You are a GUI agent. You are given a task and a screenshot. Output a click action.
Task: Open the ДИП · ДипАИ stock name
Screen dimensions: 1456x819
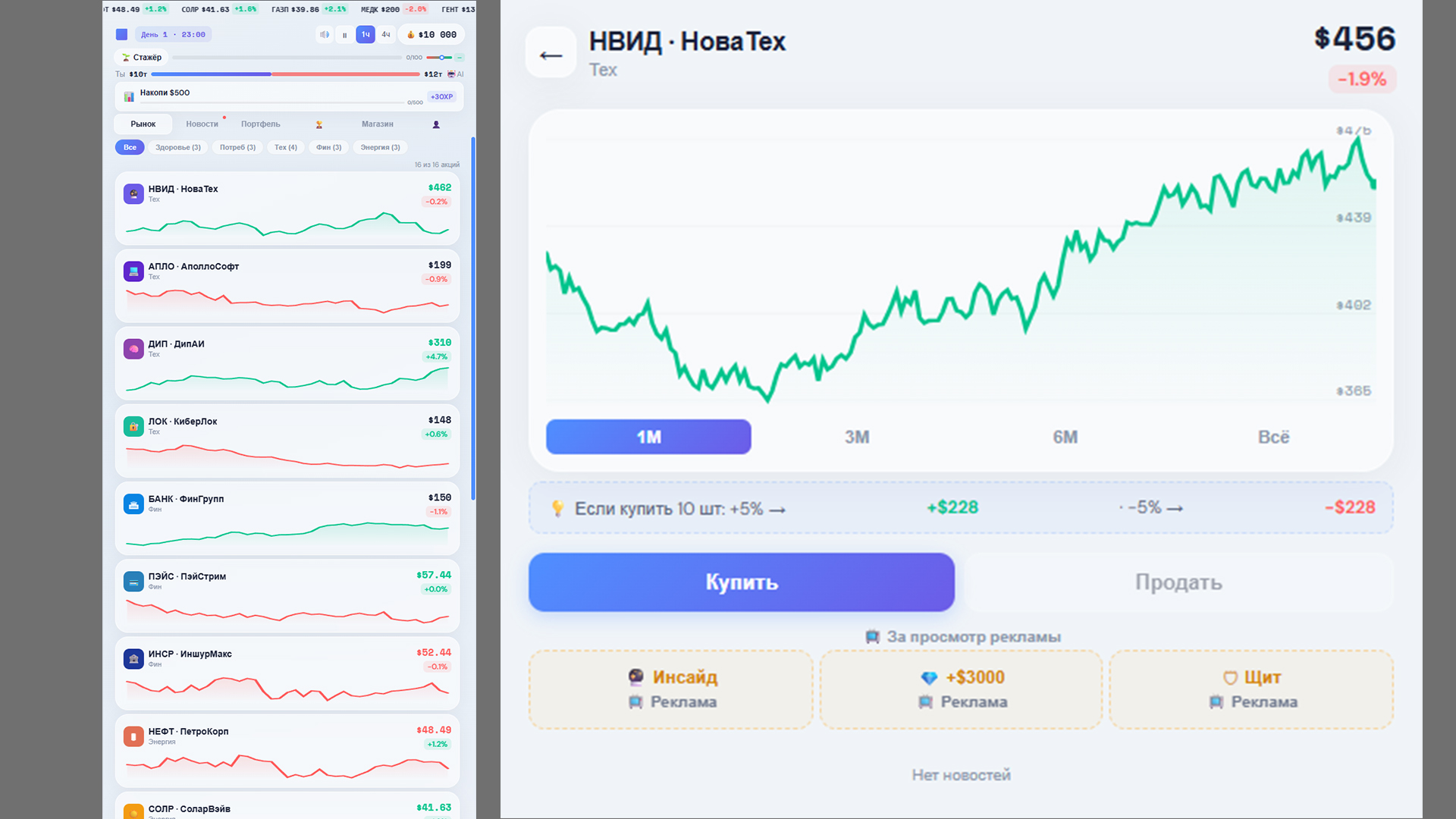(176, 344)
